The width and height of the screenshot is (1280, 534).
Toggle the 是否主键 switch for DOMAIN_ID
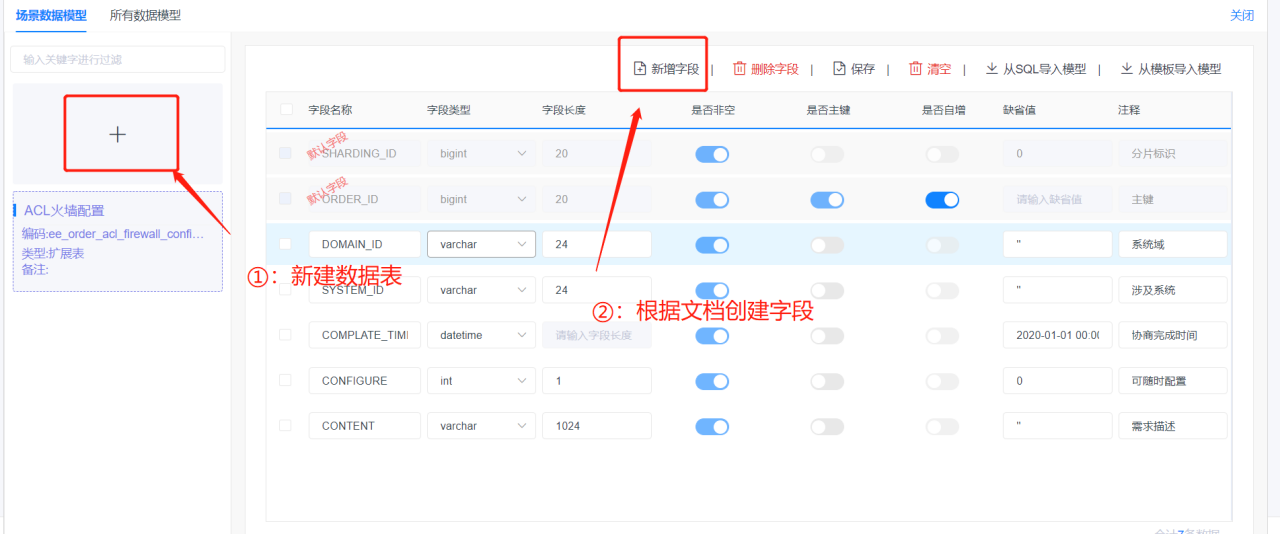(827, 245)
